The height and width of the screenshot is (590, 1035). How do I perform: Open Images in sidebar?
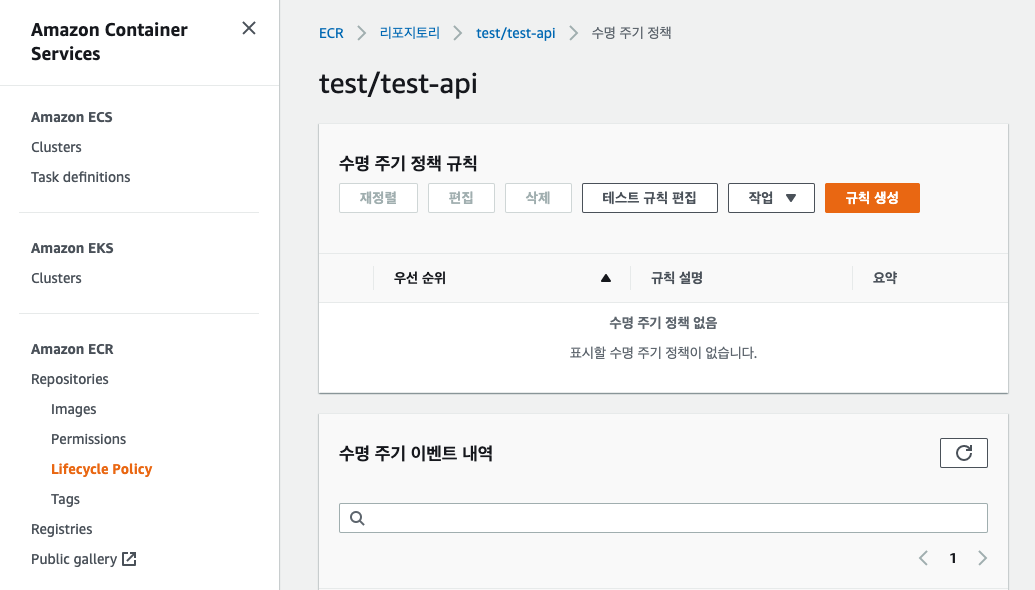point(73,409)
